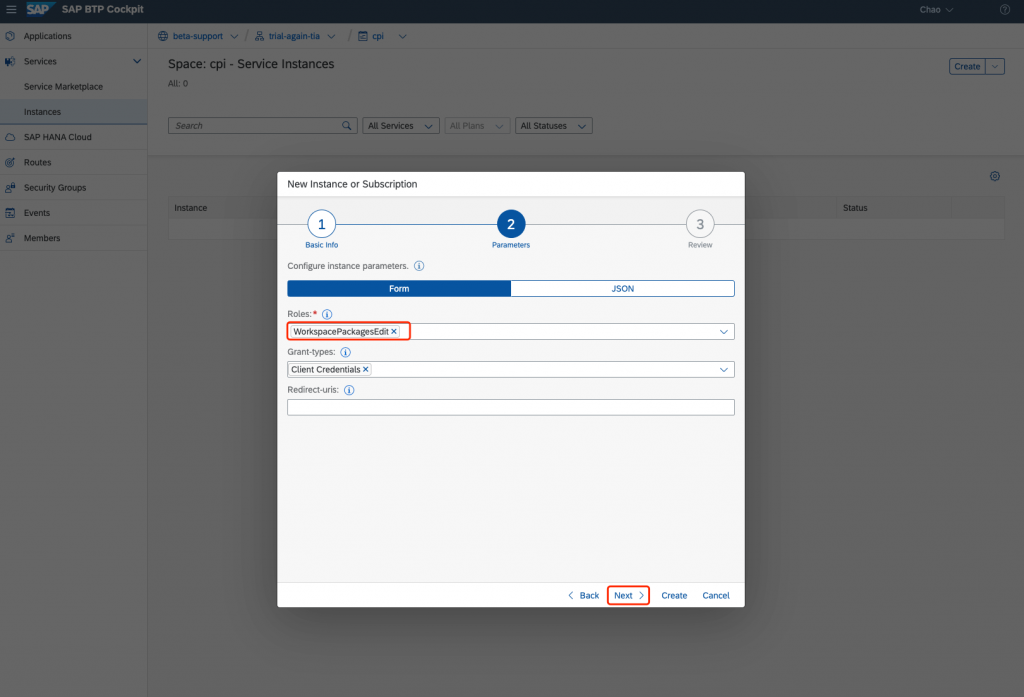Screen dimensions: 1024x697
Task: Open table settings gear icon
Action: coord(995,176)
